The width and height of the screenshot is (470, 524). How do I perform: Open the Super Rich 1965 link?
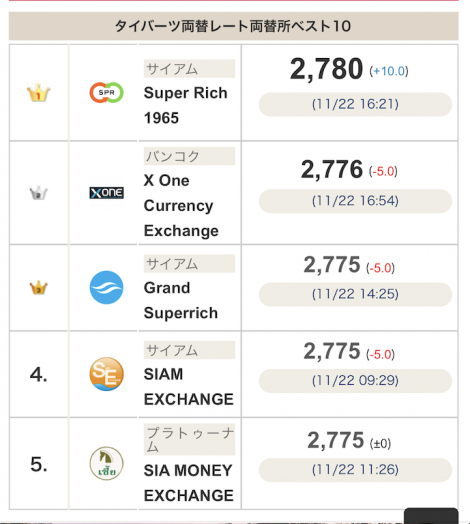point(186,105)
